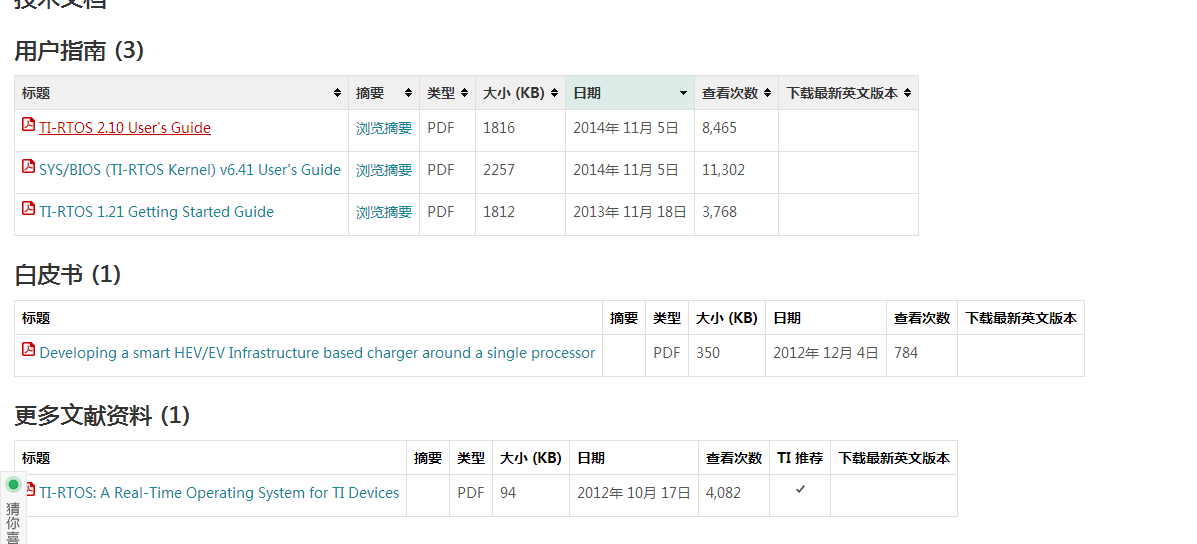
Task: Click PDF icon beside TI-RTOS Real-Time Operating System
Action: coord(31,490)
